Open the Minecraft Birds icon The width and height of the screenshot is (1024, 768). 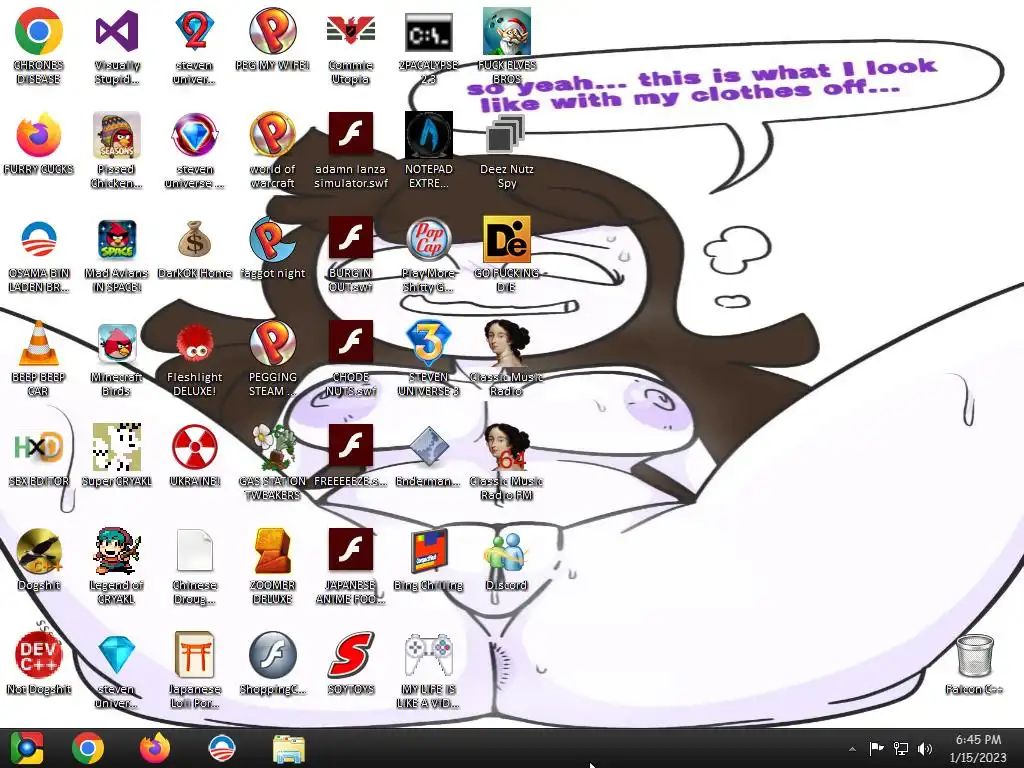click(x=116, y=344)
